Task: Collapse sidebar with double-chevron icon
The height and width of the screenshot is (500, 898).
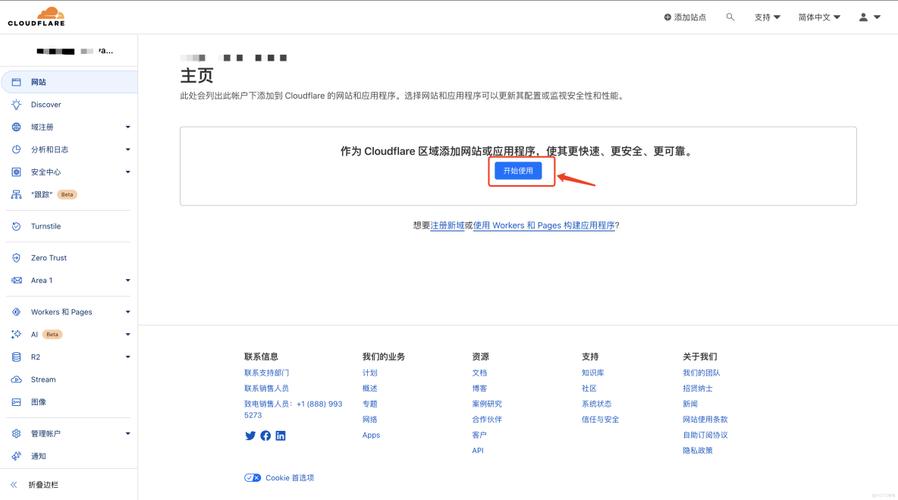Action: tap(14, 485)
